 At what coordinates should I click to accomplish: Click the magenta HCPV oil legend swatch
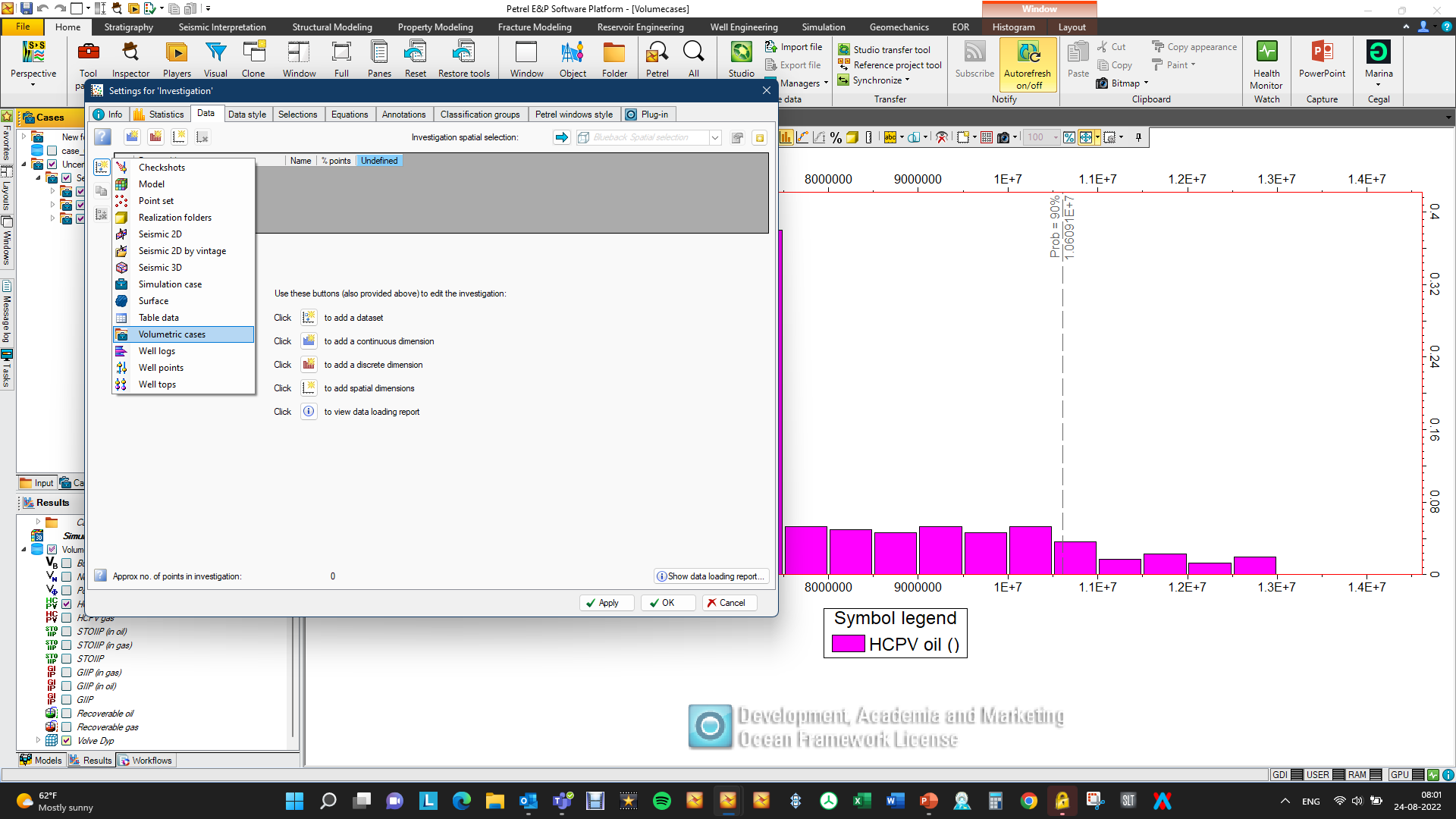(848, 644)
